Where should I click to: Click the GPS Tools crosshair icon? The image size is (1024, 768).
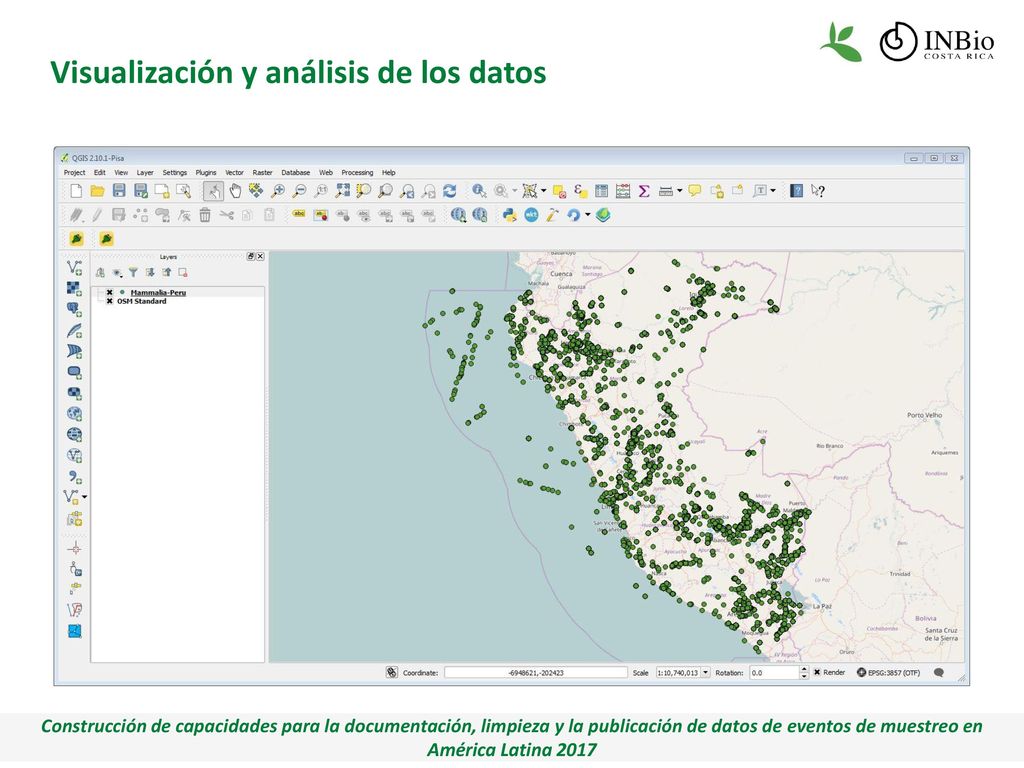click(75, 548)
